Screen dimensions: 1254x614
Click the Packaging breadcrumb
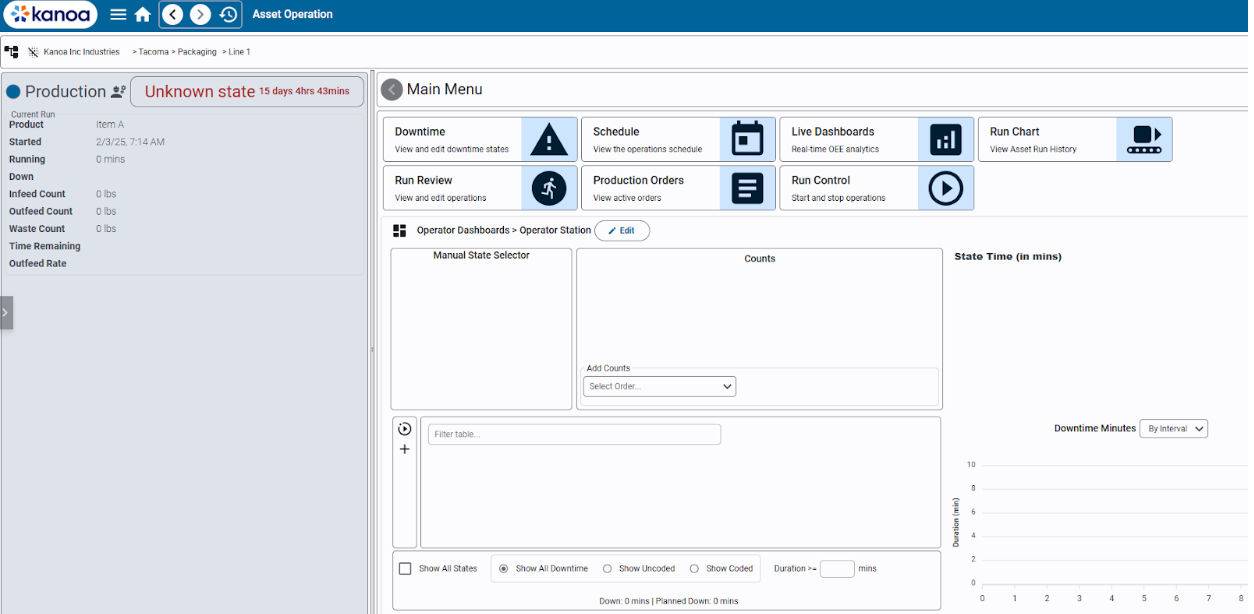point(195,51)
